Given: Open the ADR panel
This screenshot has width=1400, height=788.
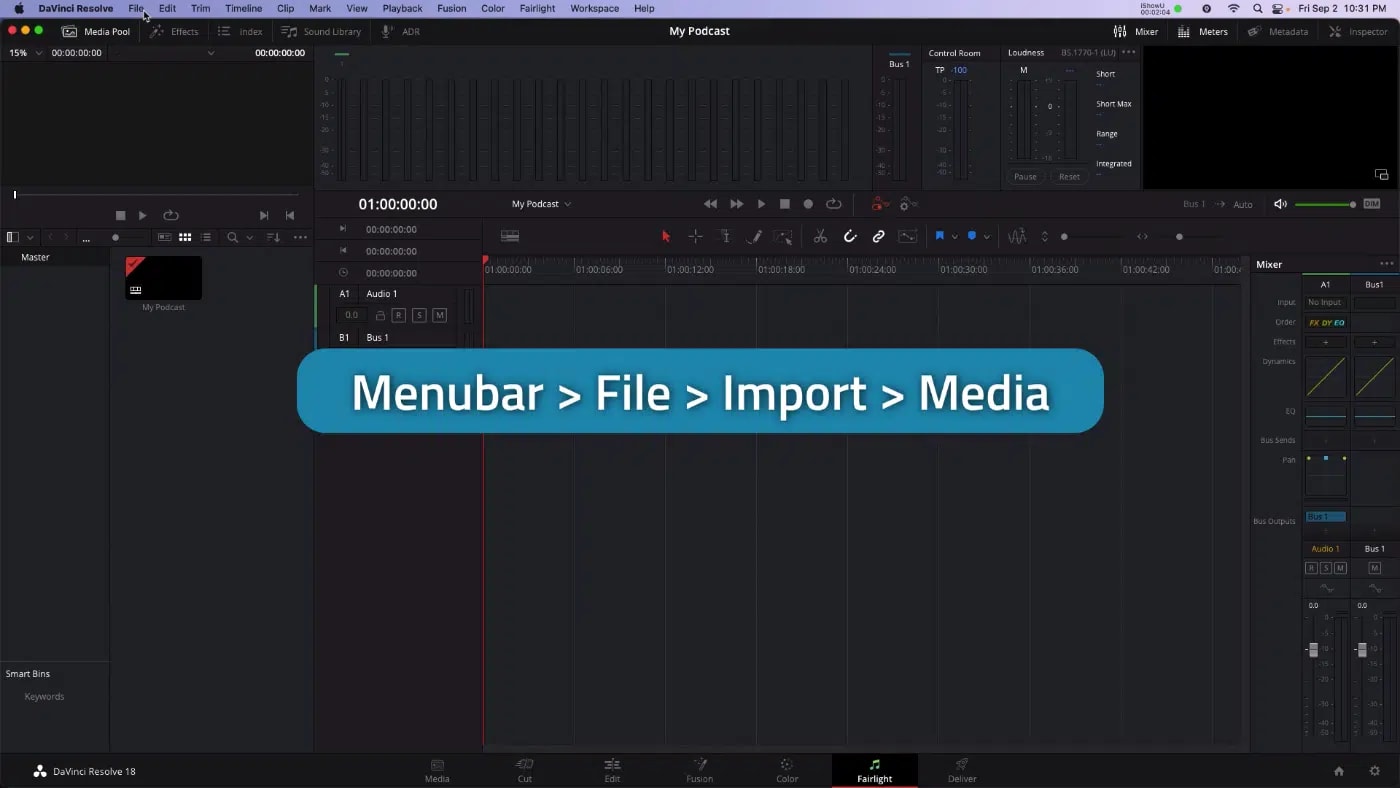Looking at the screenshot, I should pyautogui.click(x=399, y=31).
